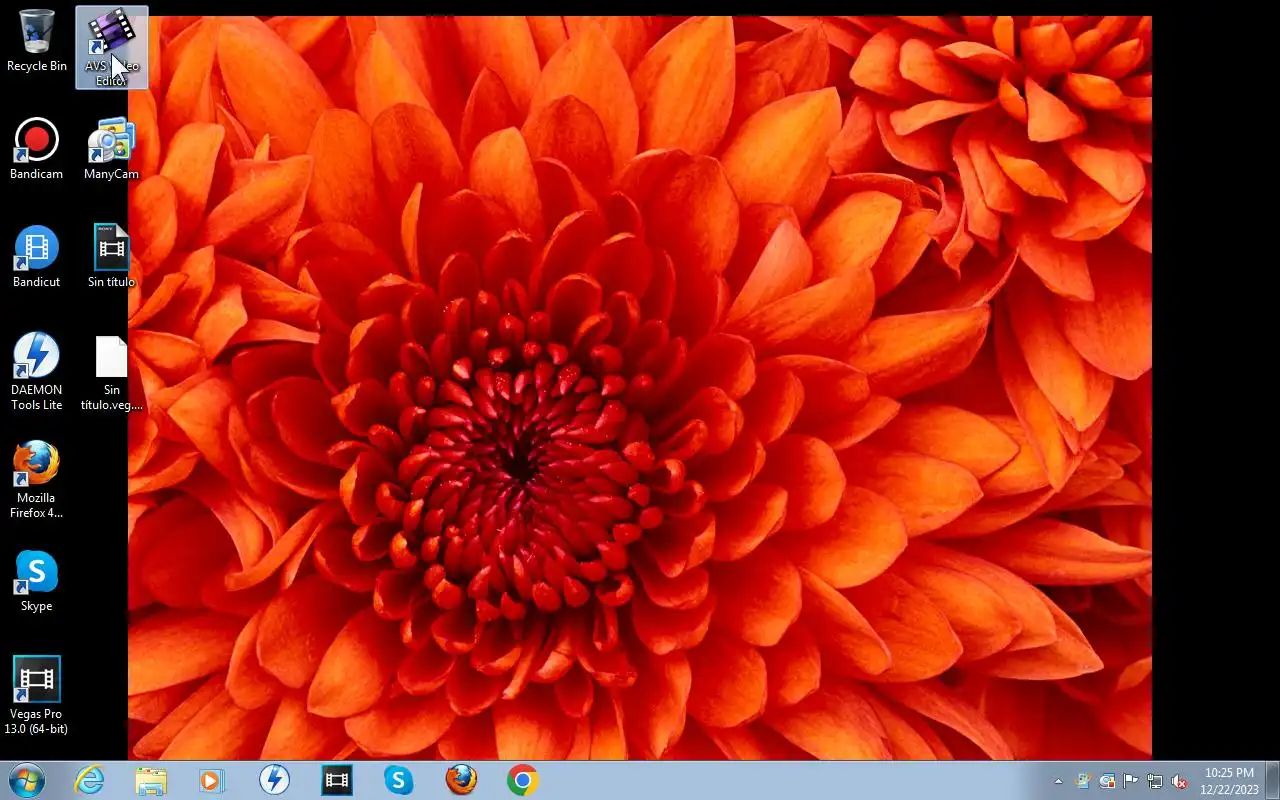1280x800 pixels.
Task: Launch Internet Explorer from taskbar
Action: pyautogui.click(x=90, y=780)
